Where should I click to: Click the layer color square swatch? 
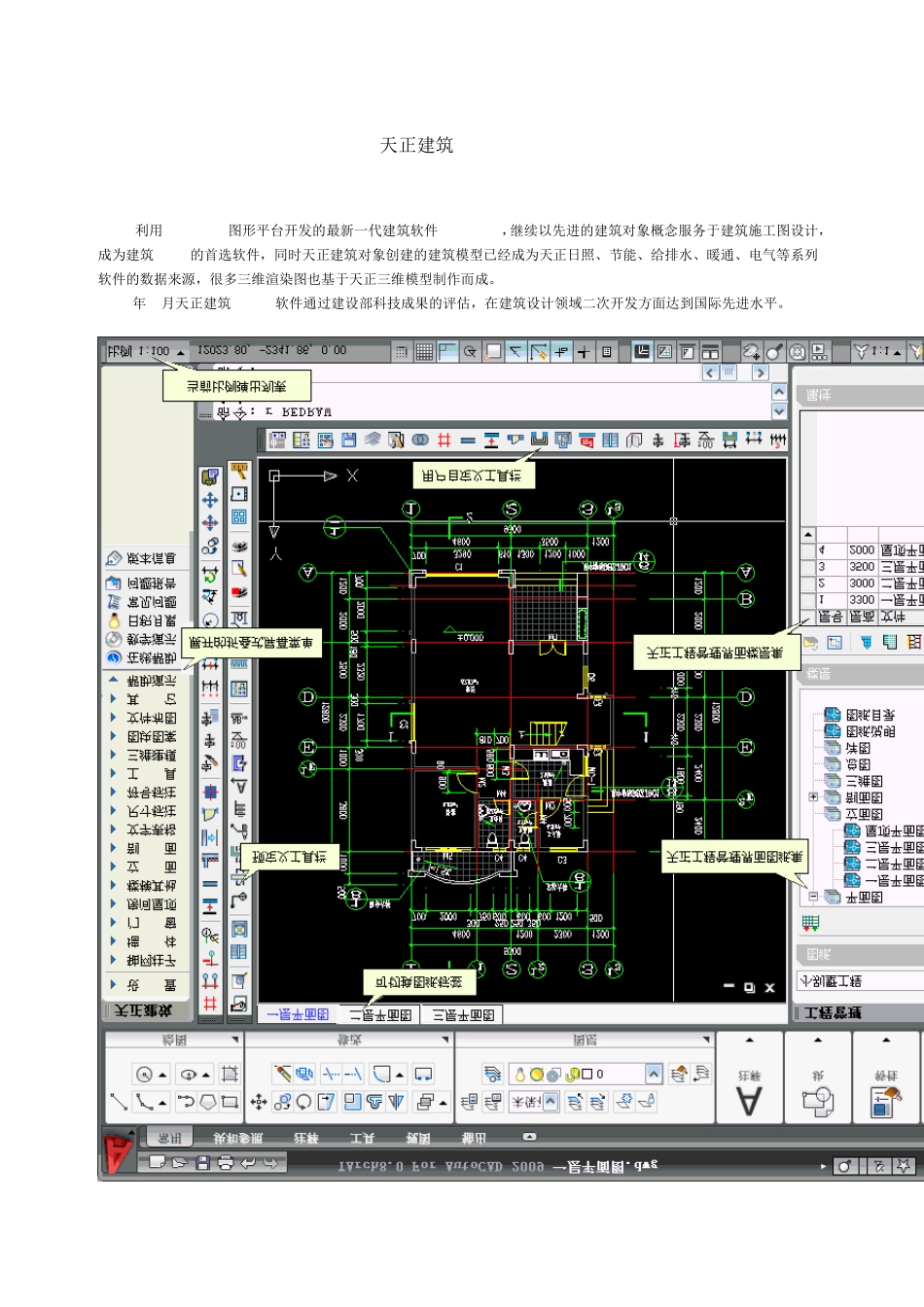coord(586,1075)
